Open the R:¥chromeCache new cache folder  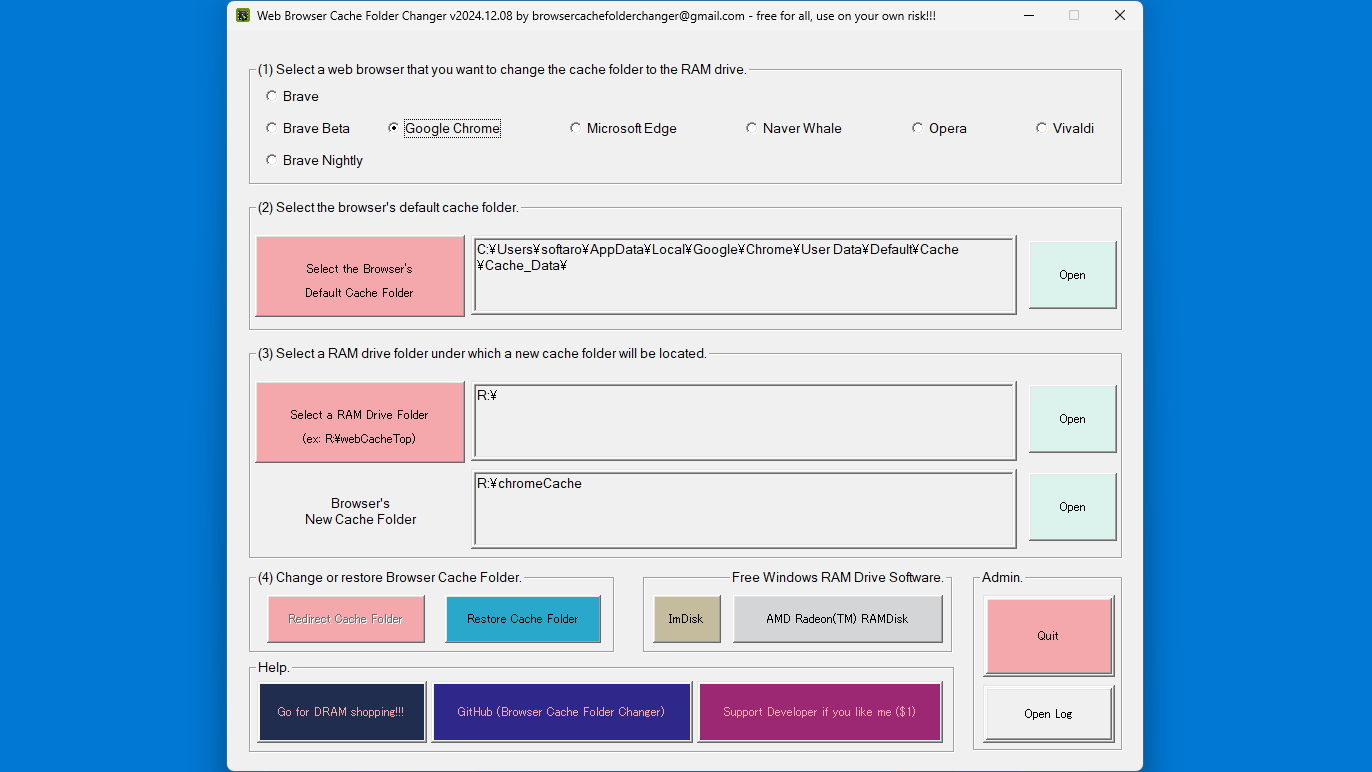1072,507
